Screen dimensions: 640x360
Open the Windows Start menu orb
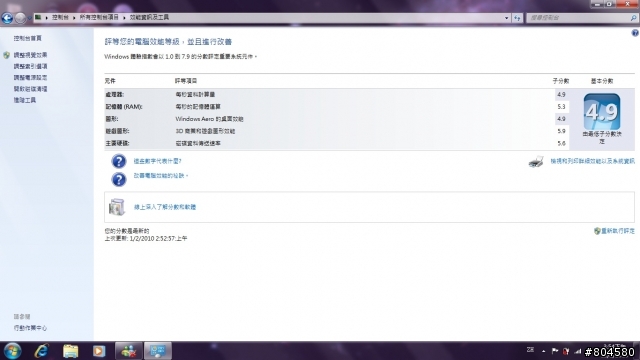coord(13,351)
